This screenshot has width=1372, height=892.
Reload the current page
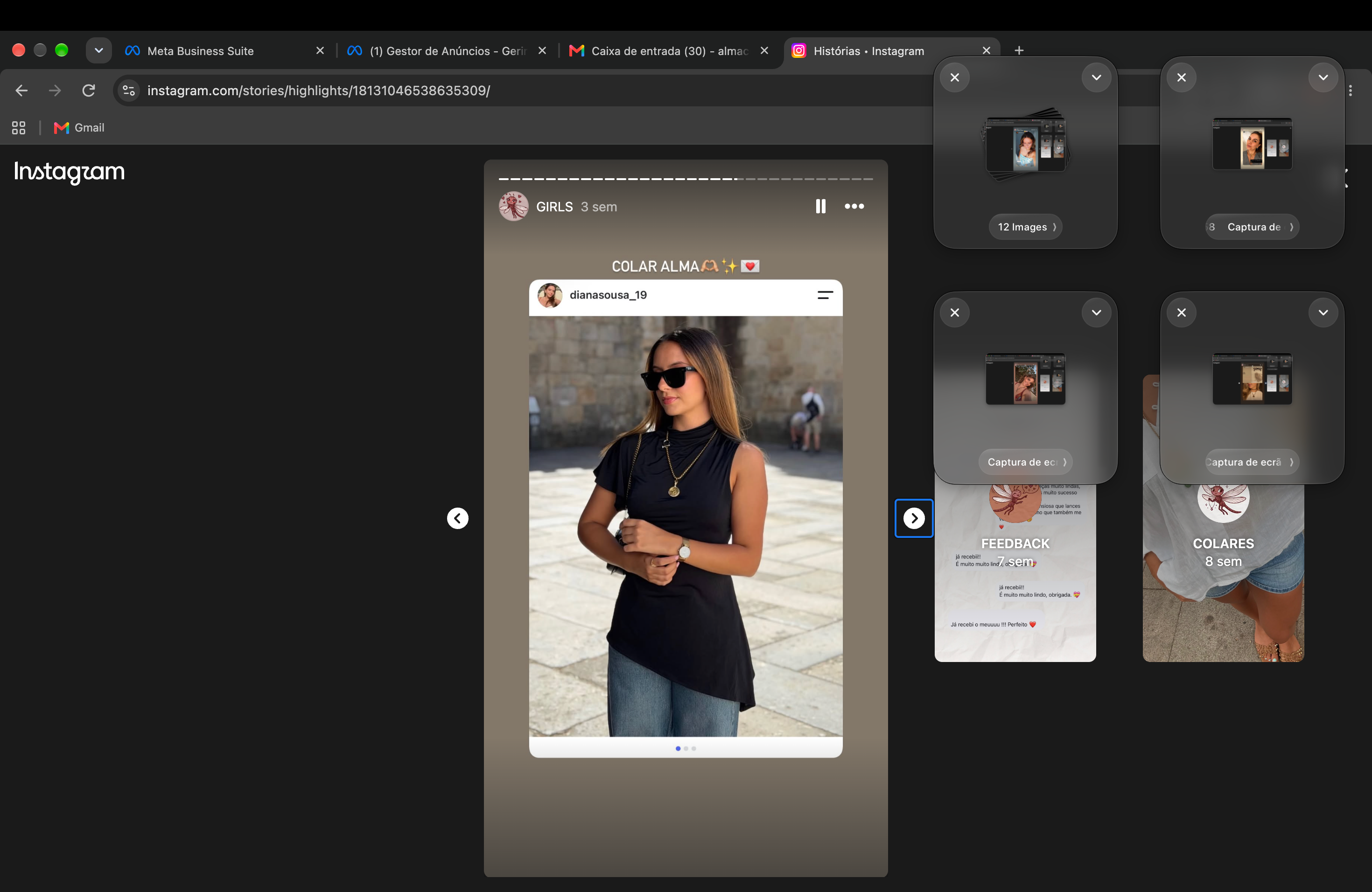[x=88, y=91]
